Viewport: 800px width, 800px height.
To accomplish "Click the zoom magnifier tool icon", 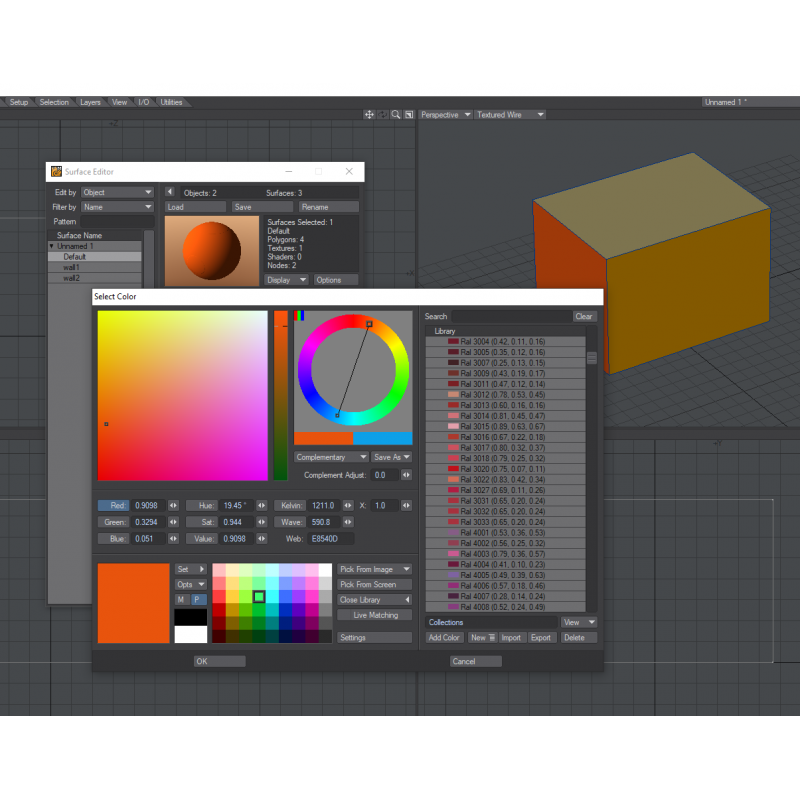I will pyautogui.click(x=395, y=114).
